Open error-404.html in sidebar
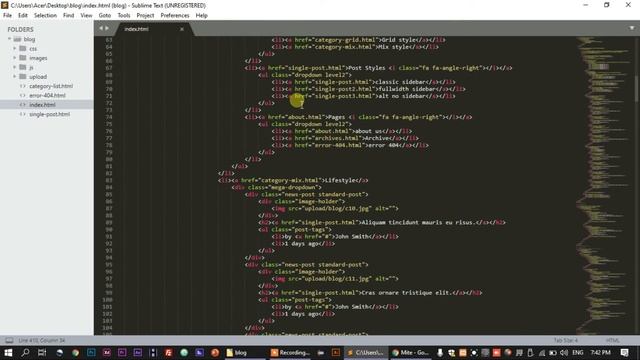 point(47,96)
